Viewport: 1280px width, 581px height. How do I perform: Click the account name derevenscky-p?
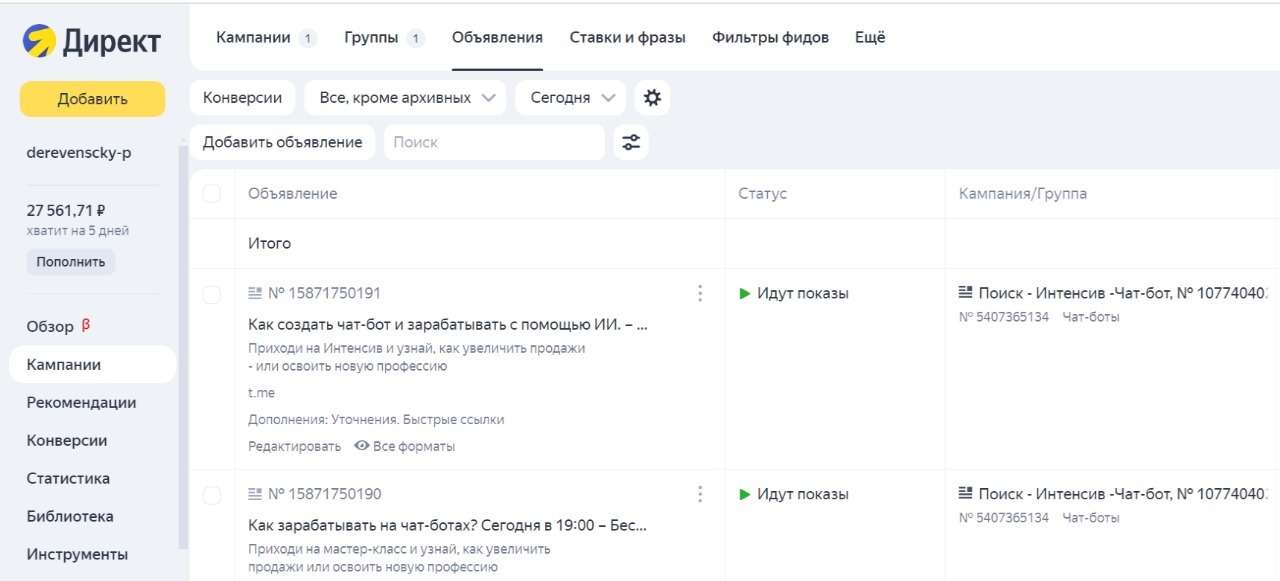point(79,153)
